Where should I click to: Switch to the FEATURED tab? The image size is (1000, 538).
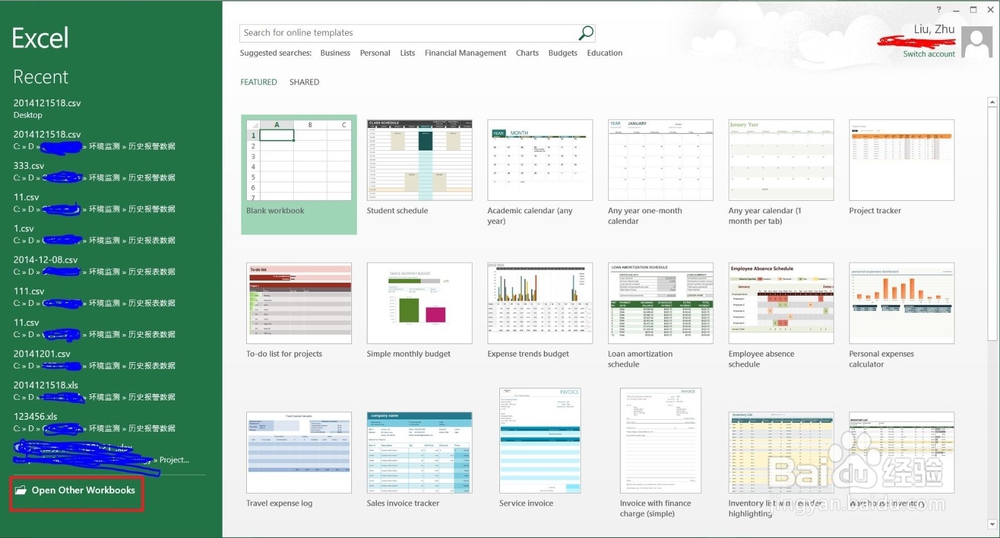(258, 82)
